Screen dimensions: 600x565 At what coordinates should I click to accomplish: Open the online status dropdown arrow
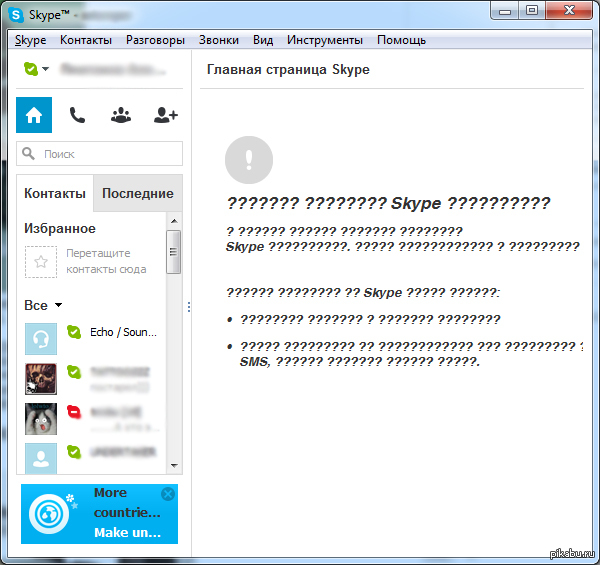(46, 69)
